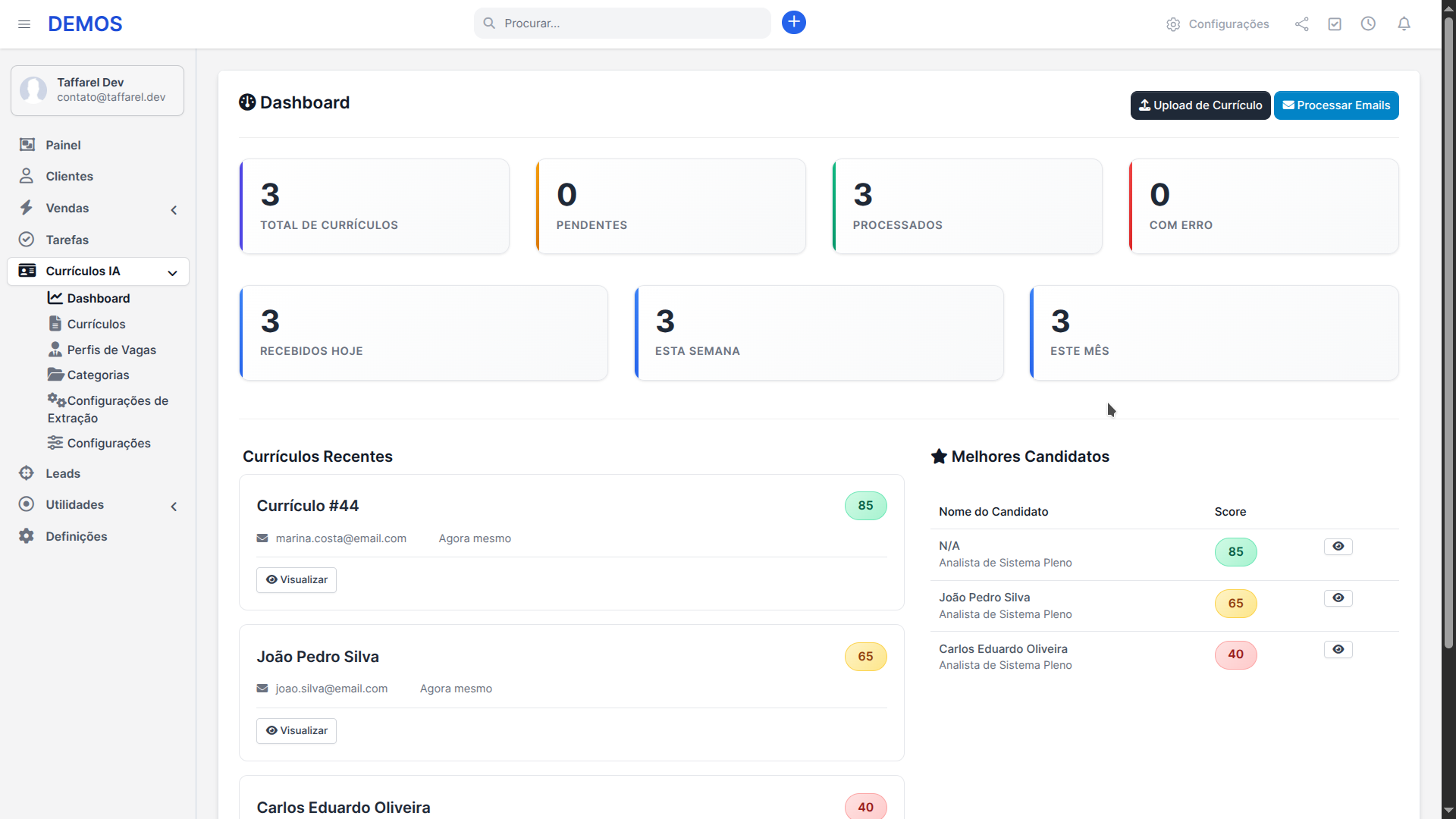Expand the Utilidades sidebar section

pos(174,506)
